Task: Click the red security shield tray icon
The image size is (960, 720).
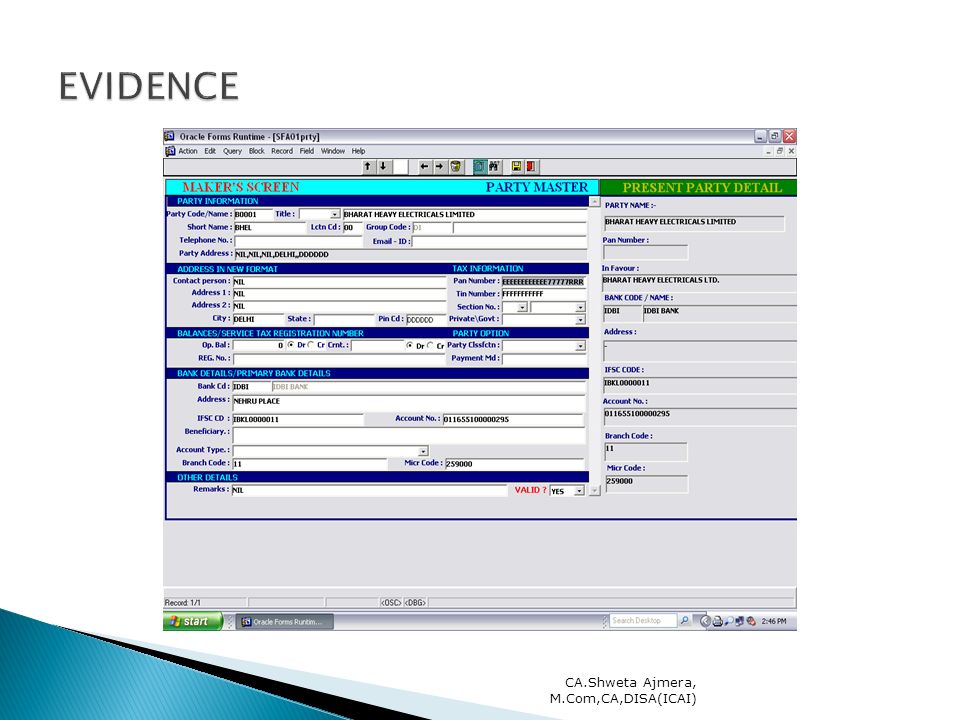Action: (751, 621)
